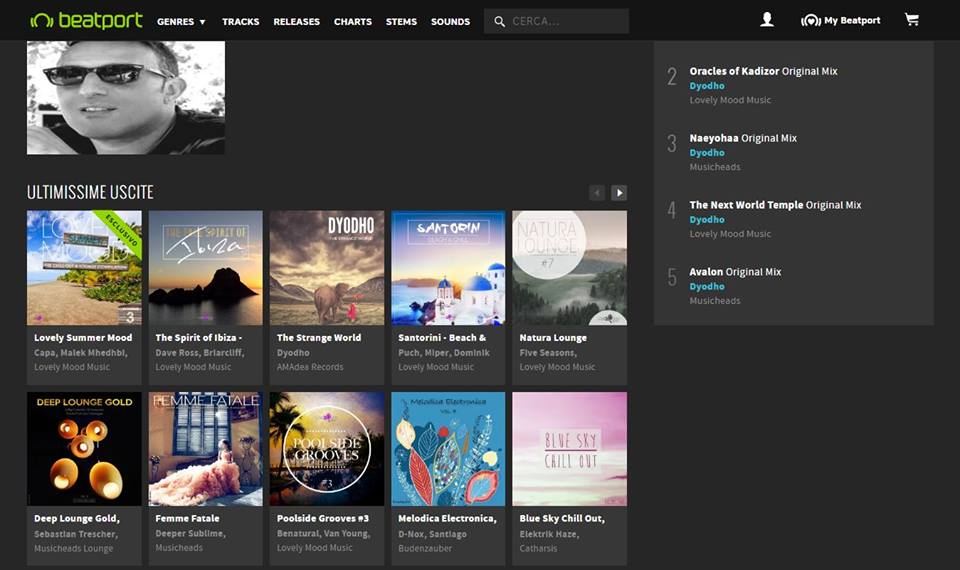Screen dimensions: 960x570
Task: Open The Spirit of Ibiza release title
Action: coord(198,337)
